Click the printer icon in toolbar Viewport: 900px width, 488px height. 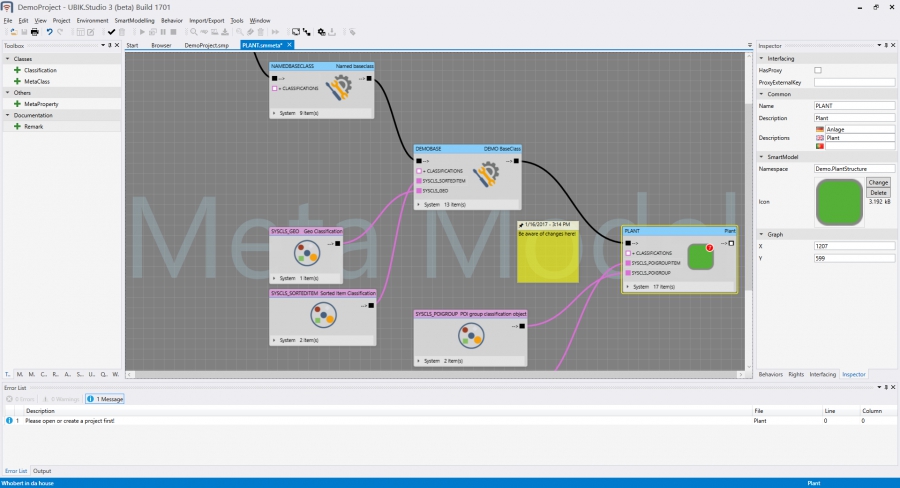click(34, 32)
